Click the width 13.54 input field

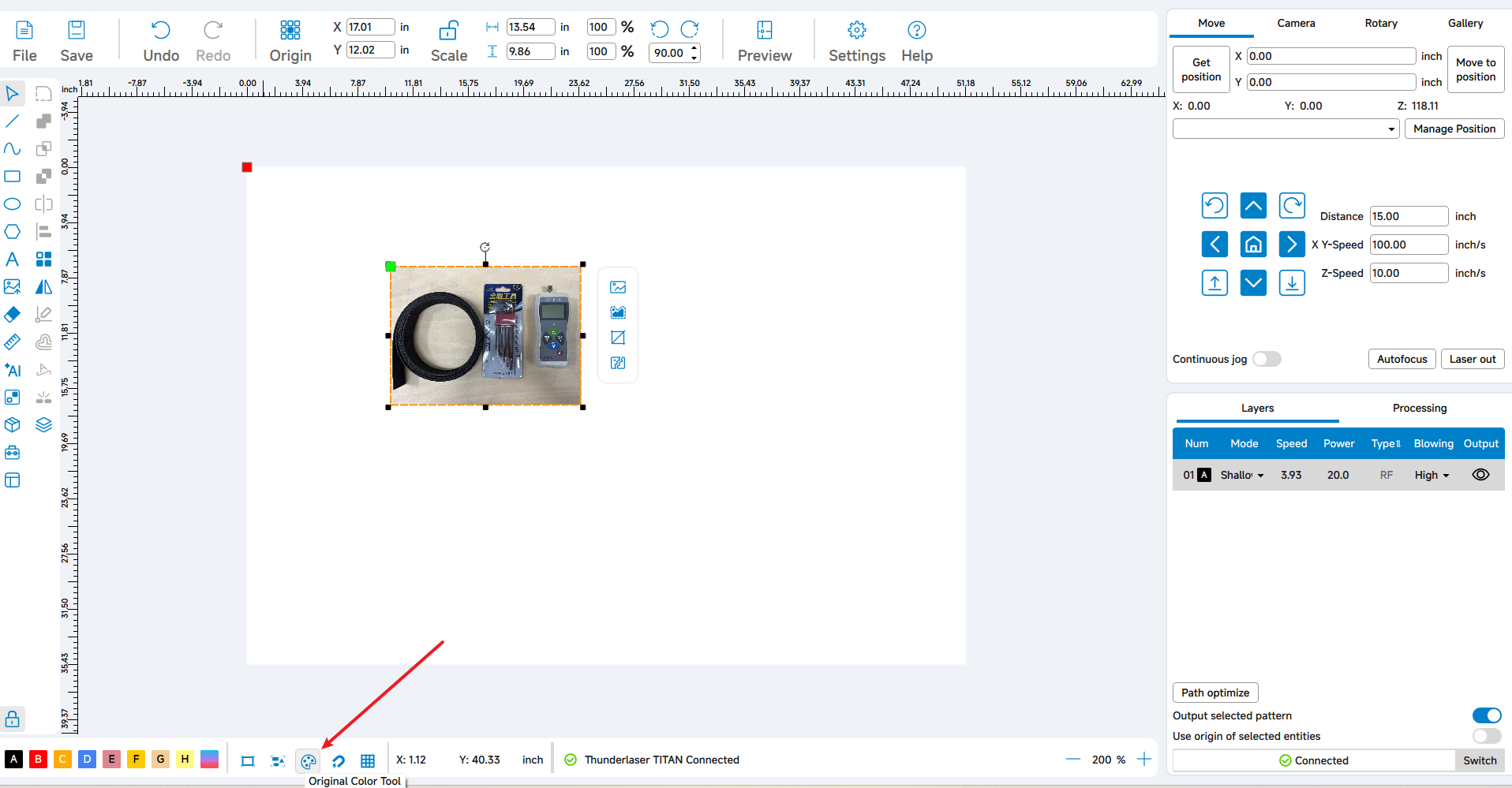530,27
